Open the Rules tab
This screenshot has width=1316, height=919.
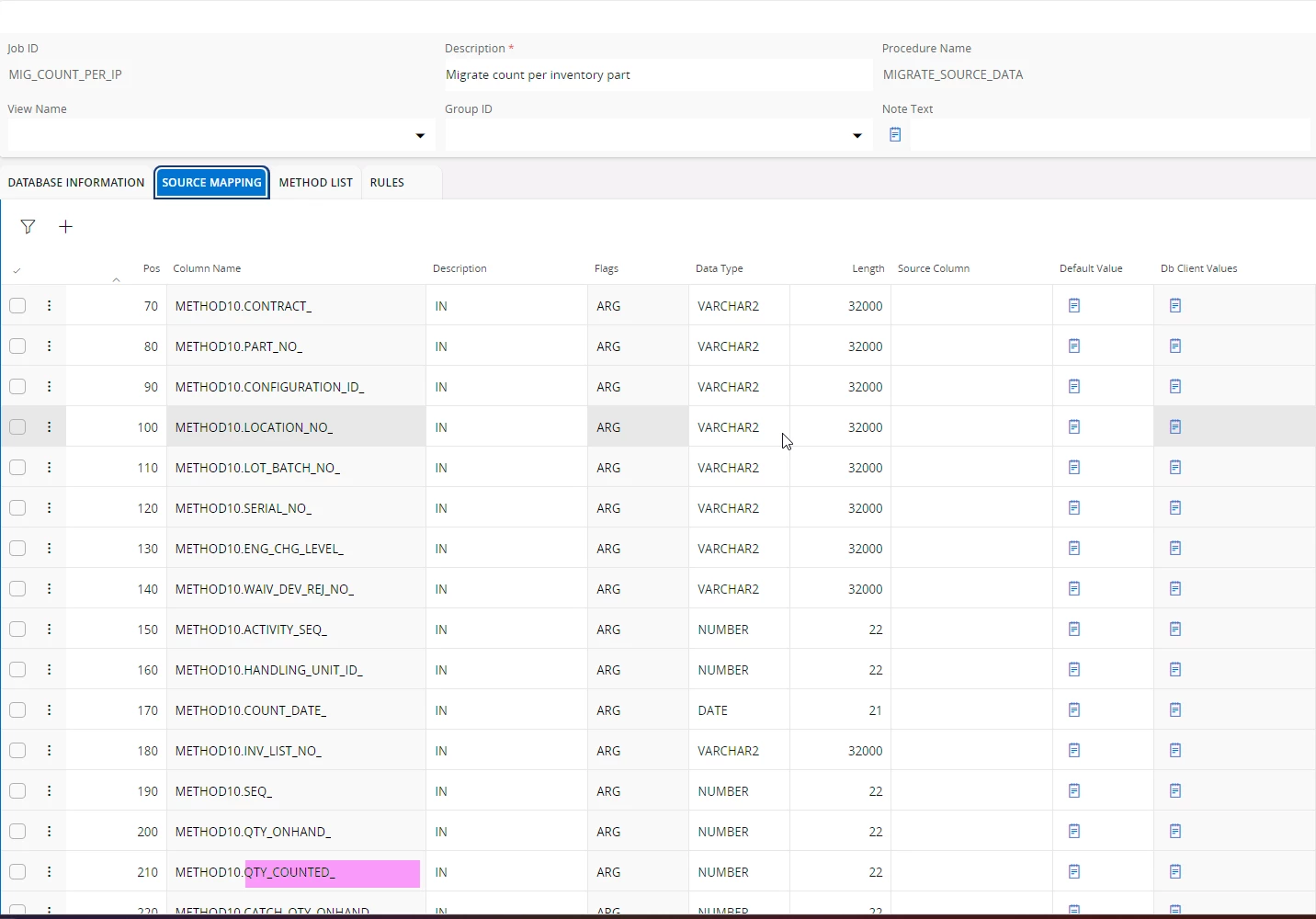pos(387,183)
